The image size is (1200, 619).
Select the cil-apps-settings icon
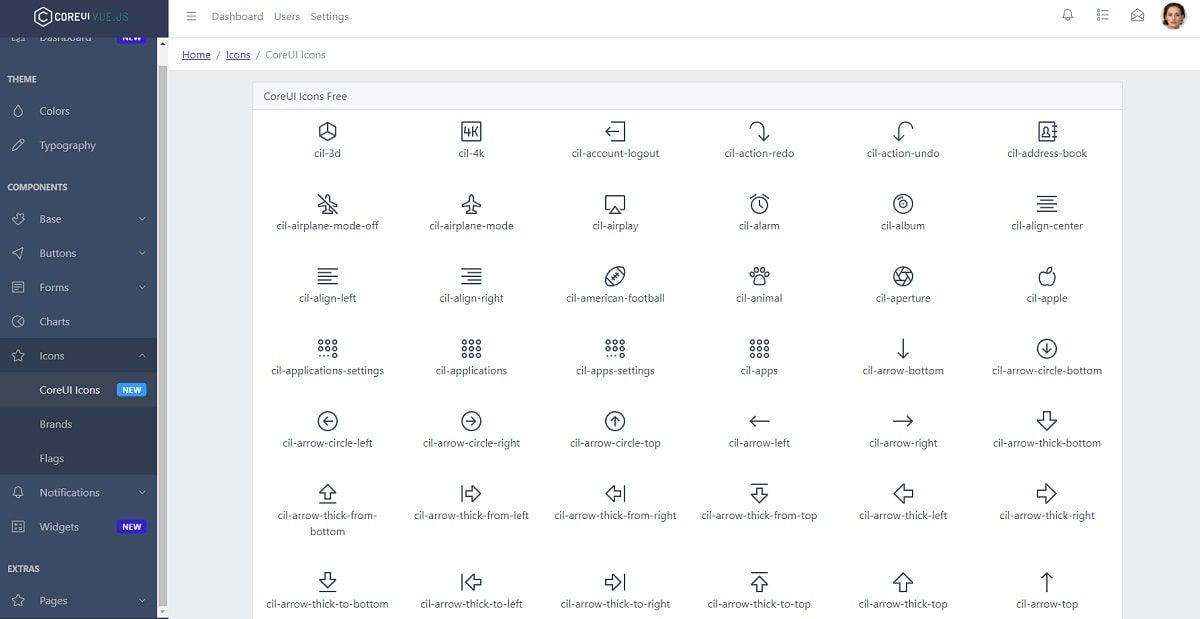[615, 348]
